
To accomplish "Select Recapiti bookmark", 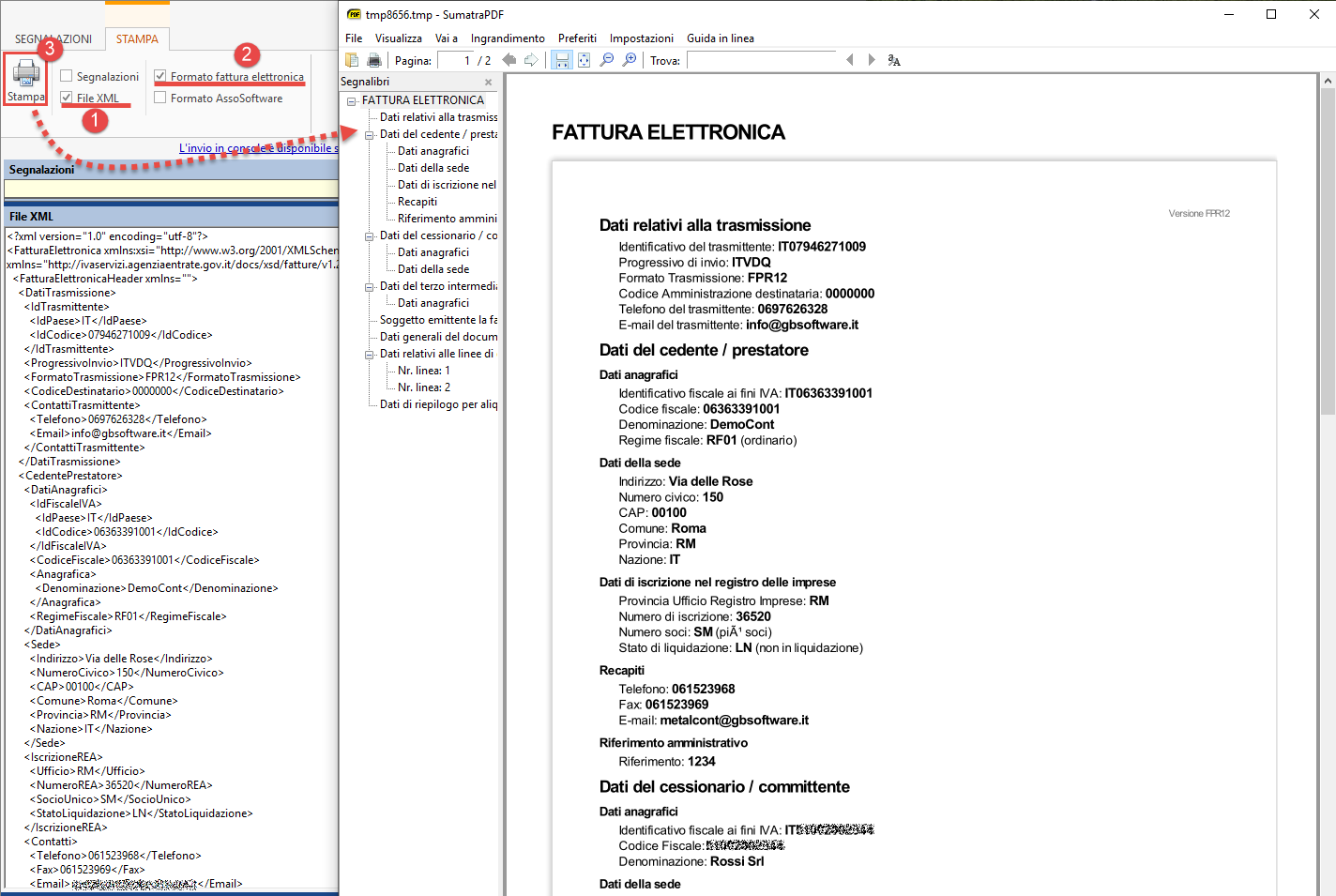I will pyautogui.click(x=417, y=202).
